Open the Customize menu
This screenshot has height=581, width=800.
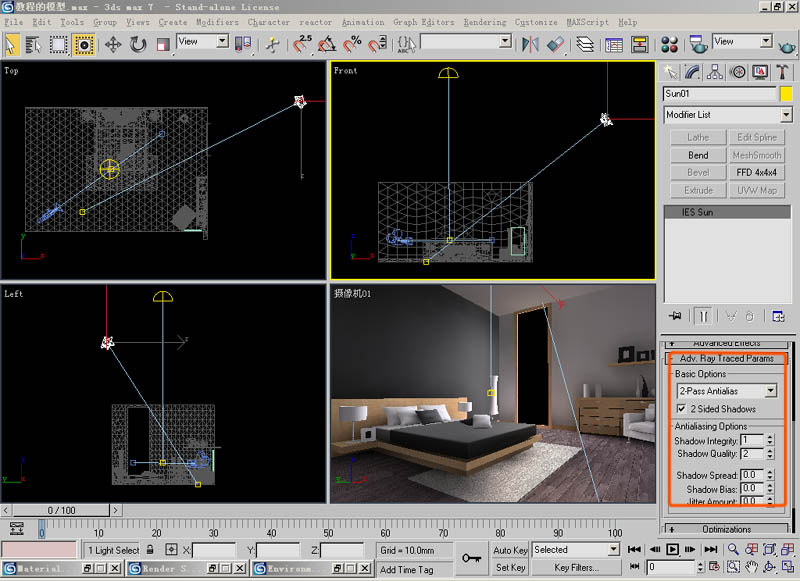click(x=536, y=22)
